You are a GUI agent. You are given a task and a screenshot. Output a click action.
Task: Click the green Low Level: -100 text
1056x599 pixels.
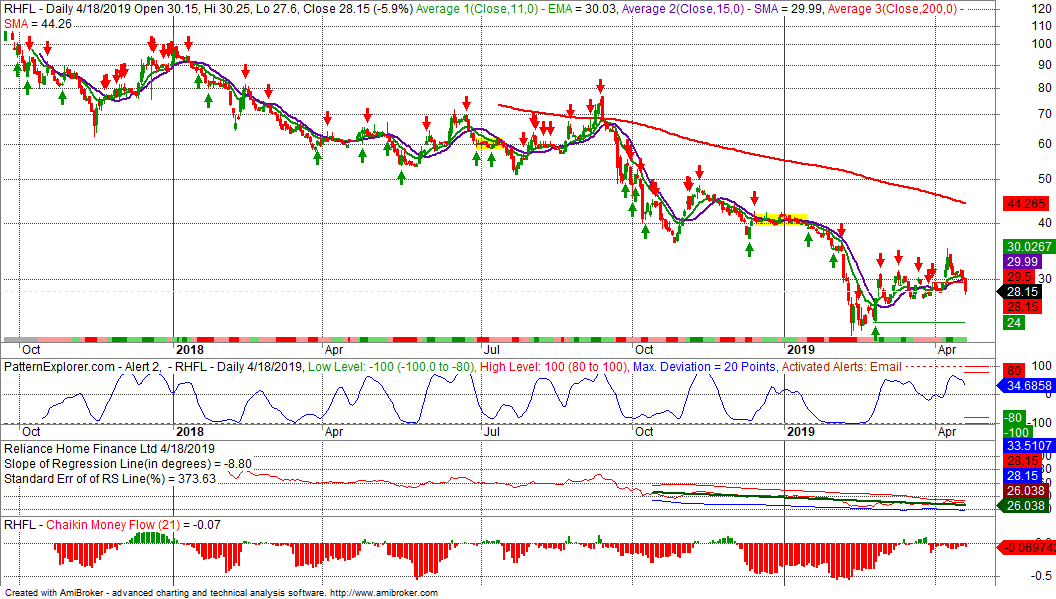pyautogui.click(x=391, y=367)
